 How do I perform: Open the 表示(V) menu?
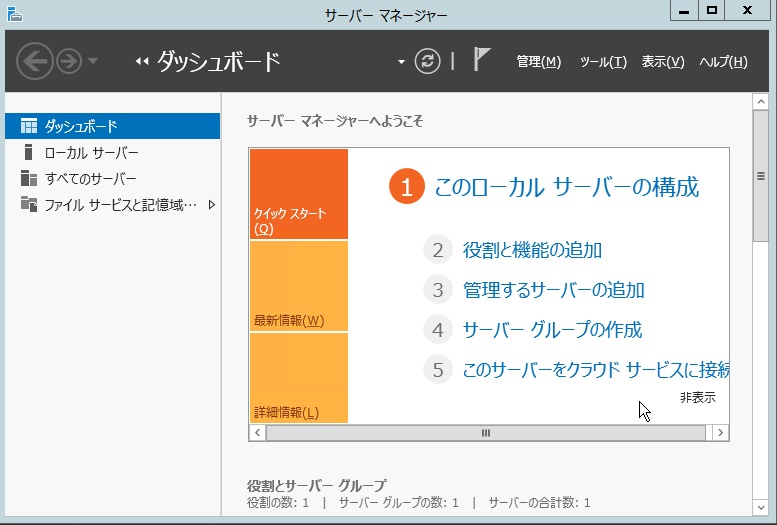coord(662,62)
